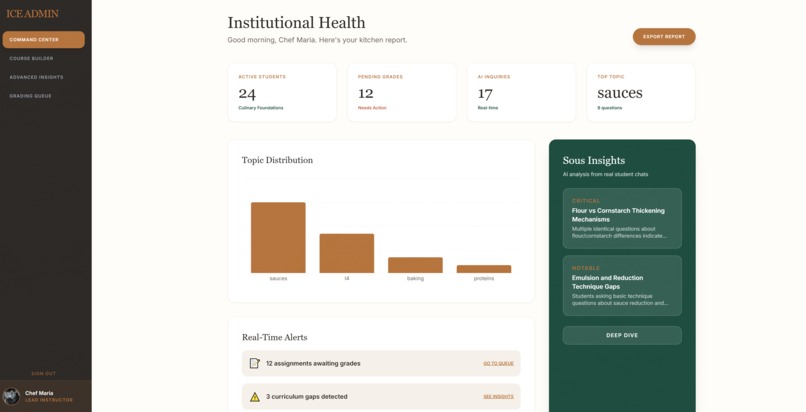Click the ICE ADMIN logo
This screenshot has width=806, height=412.
[x=32, y=14]
